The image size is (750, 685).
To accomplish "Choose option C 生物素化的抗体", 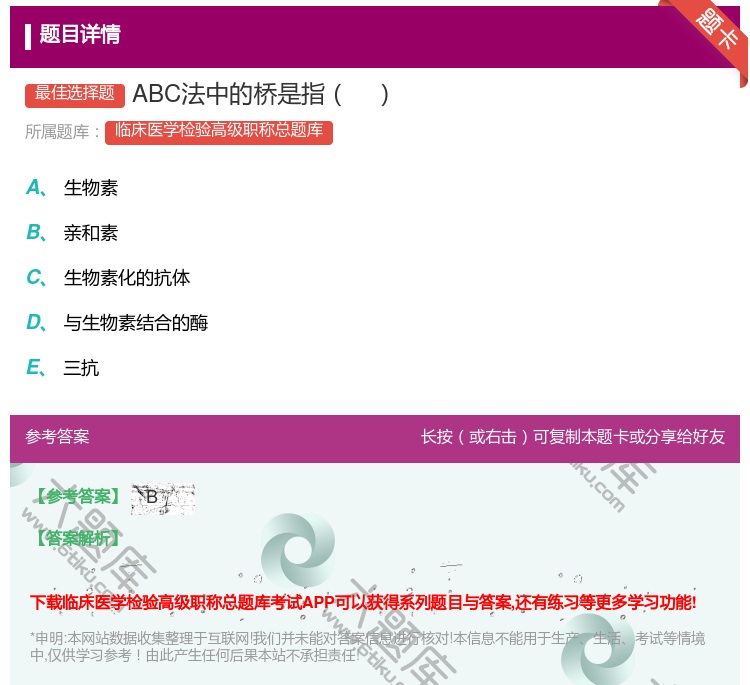I will (108, 277).
